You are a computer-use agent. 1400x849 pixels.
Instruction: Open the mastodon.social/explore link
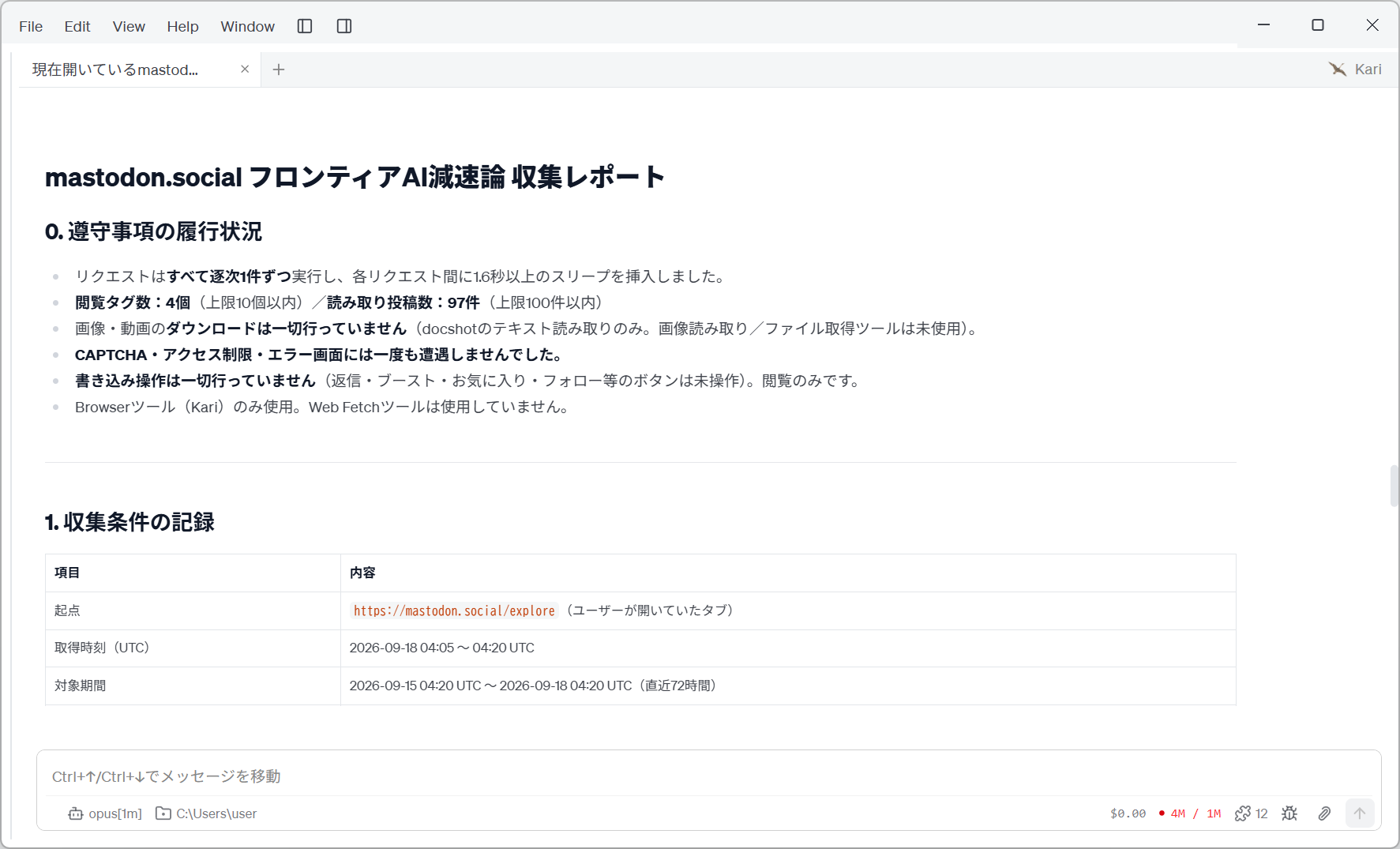coord(454,610)
